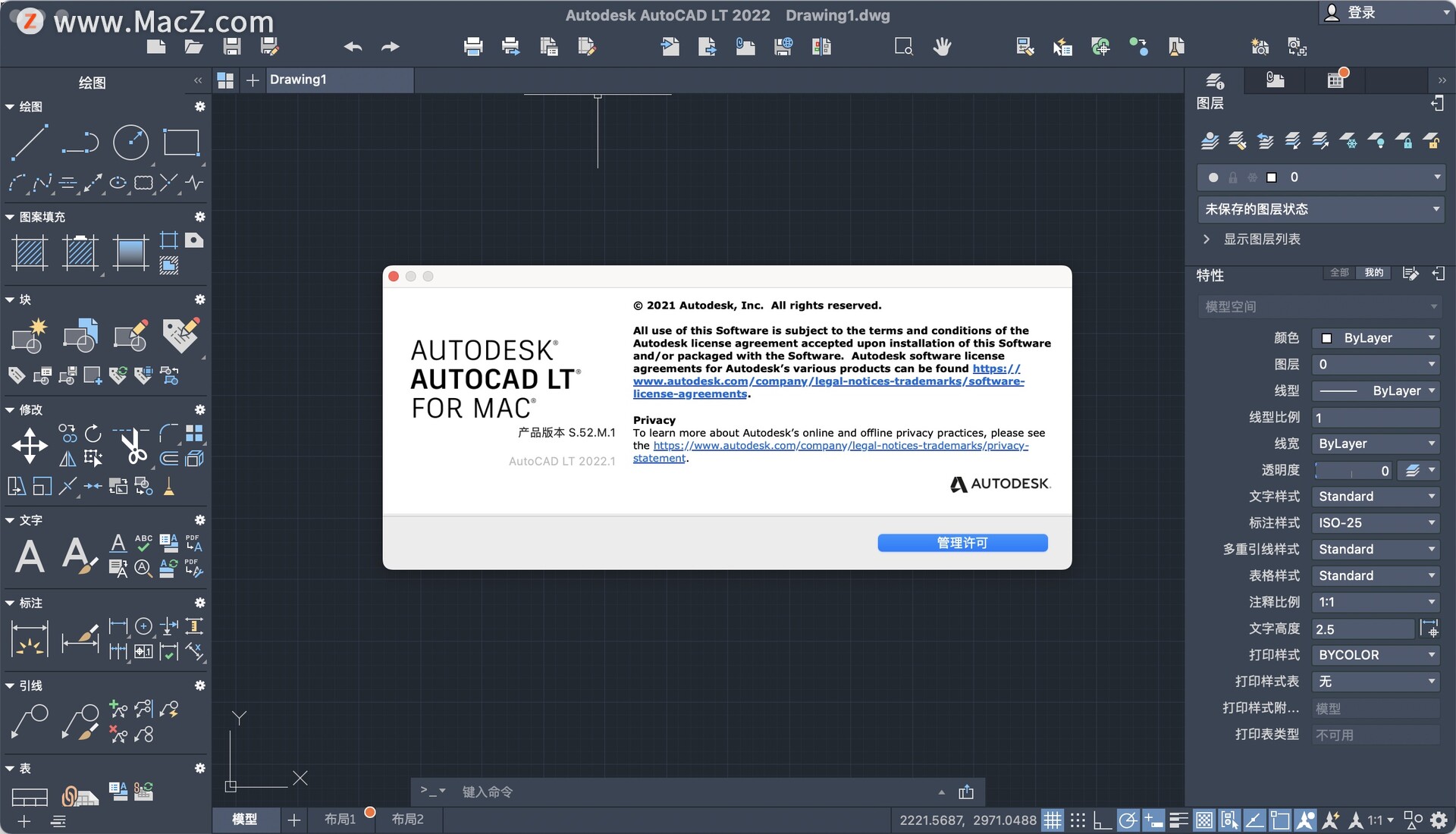This screenshot has width=1456, height=834.
Task: Select the Rectangle drawing tool
Action: click(x=181, y=143)
